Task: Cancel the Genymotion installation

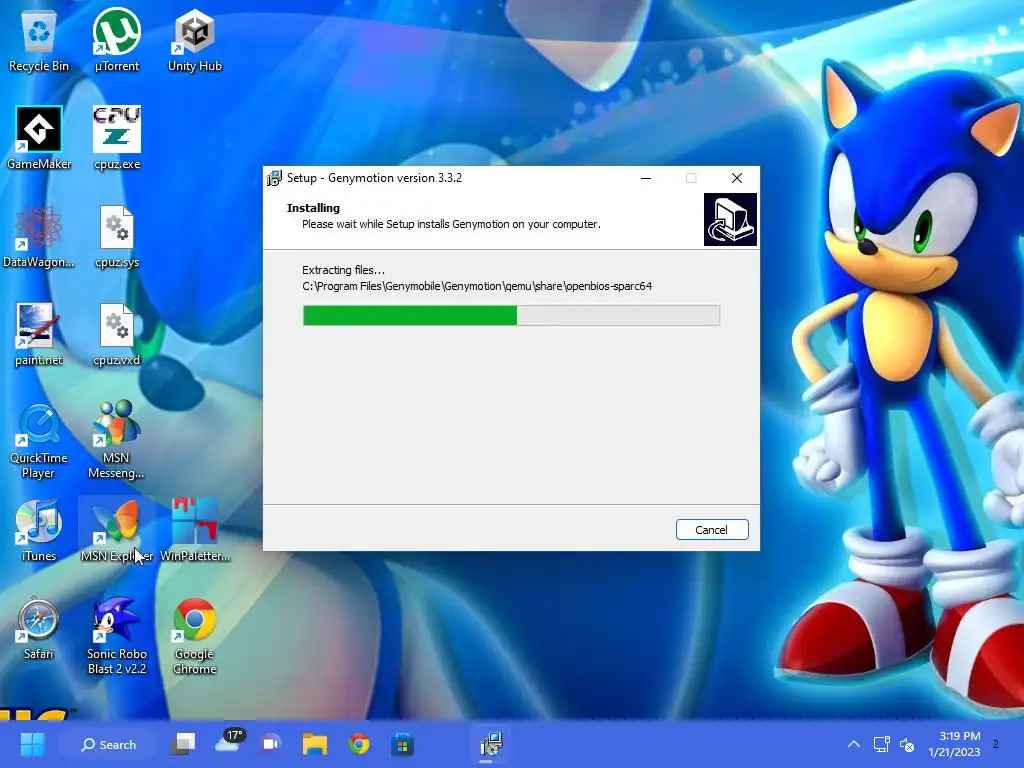Action: coord(712,530)
